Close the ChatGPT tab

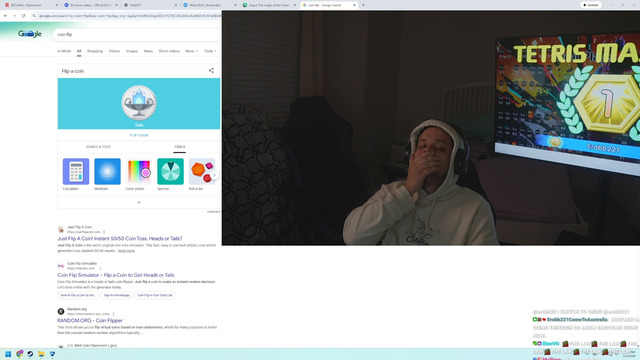coord(176,5)
